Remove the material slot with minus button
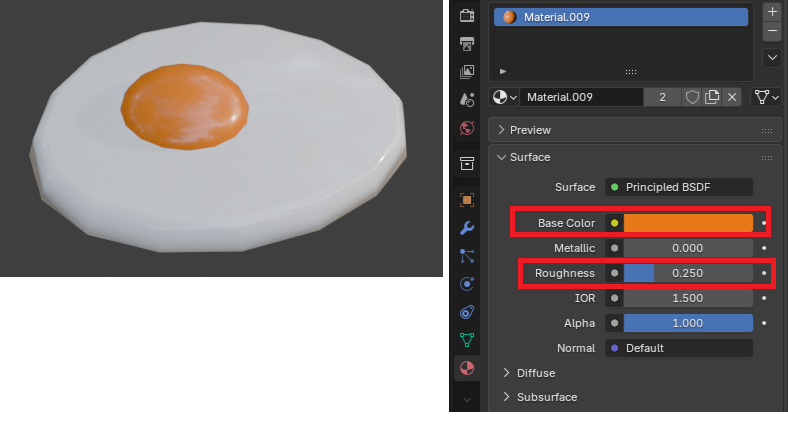 click(772, 32)
